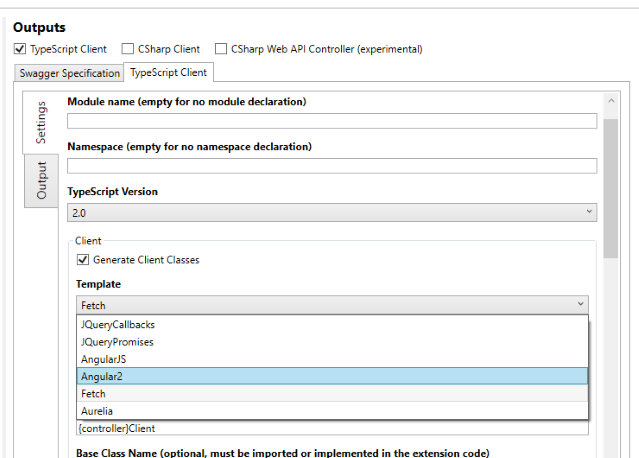Switch to the Swagger Specification tab
The height and width of the screenshot is (458, 639).
[x=69, y=73]
